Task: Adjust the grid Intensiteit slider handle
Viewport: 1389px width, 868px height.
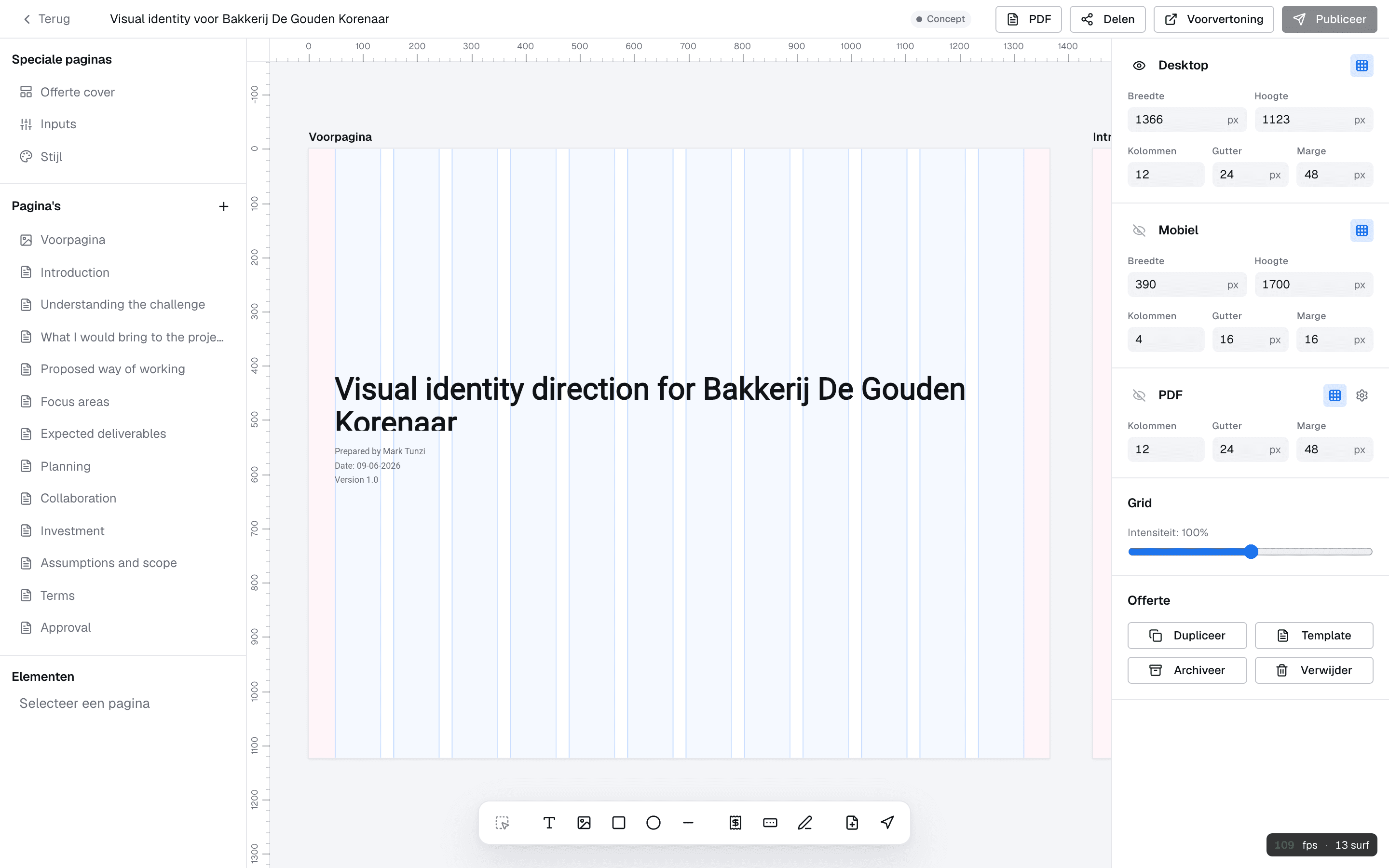Action: click(x=1251, y=552)
